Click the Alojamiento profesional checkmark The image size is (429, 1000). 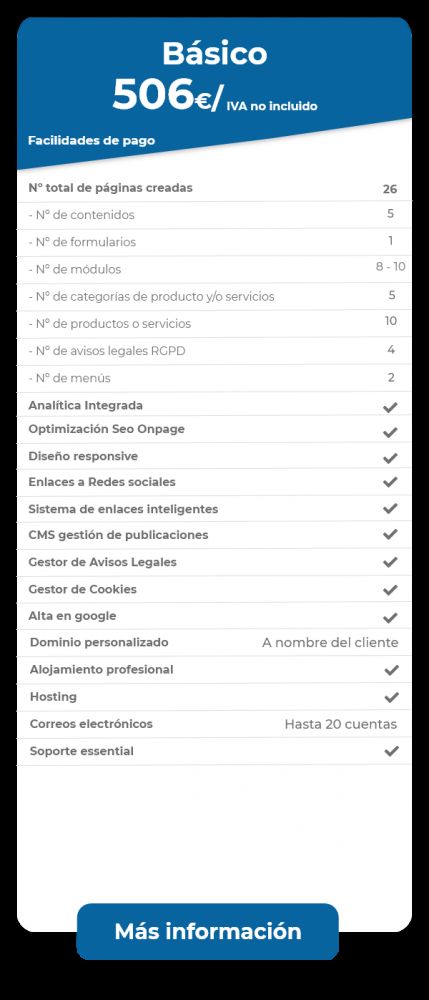point(391,670)
